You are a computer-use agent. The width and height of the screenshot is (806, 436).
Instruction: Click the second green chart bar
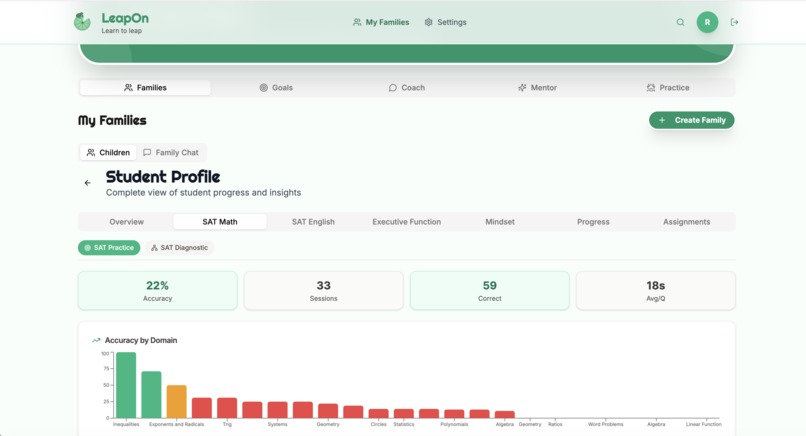(x=151, y=394)
